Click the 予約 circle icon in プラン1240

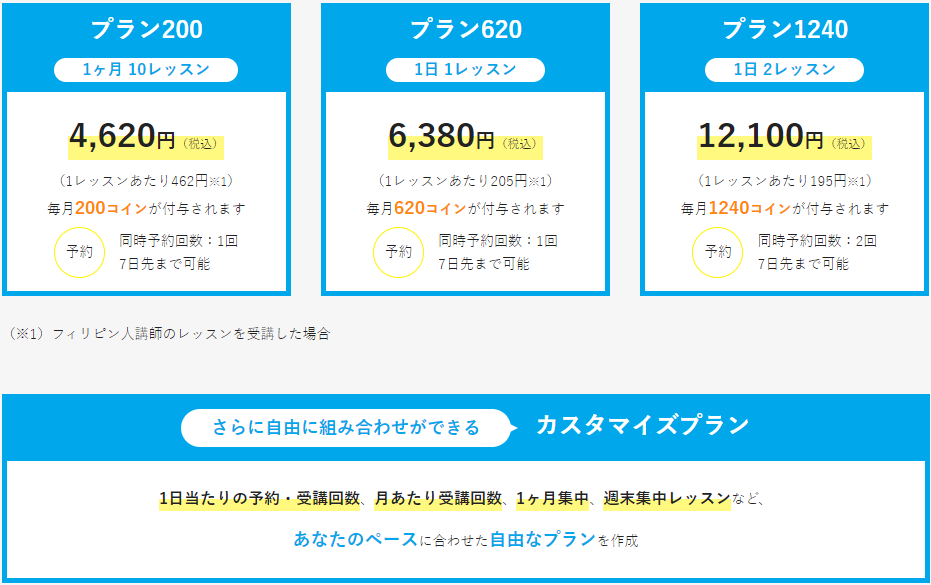pyautogui.click(x=718, y=252)
